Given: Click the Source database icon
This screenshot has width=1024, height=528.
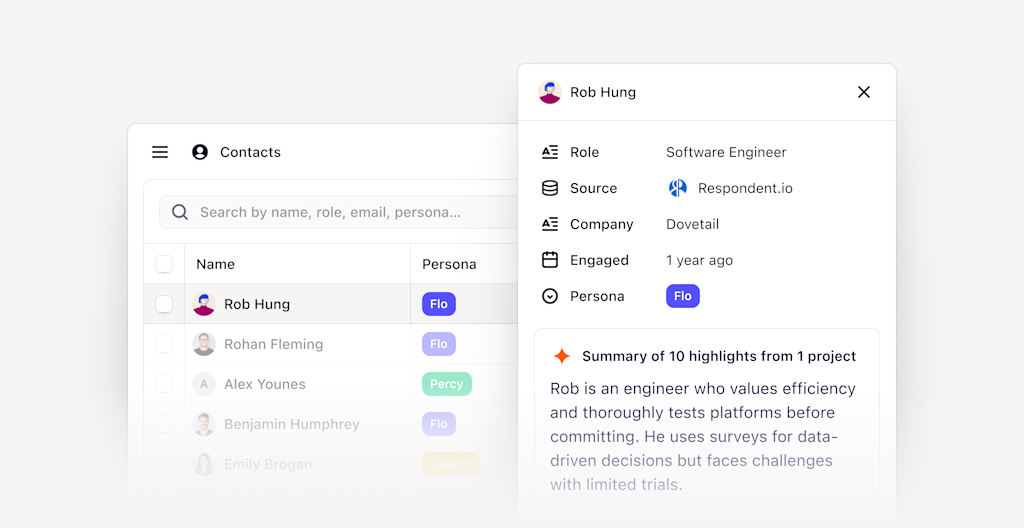Looking at the screenshot, I should point(550,188).
